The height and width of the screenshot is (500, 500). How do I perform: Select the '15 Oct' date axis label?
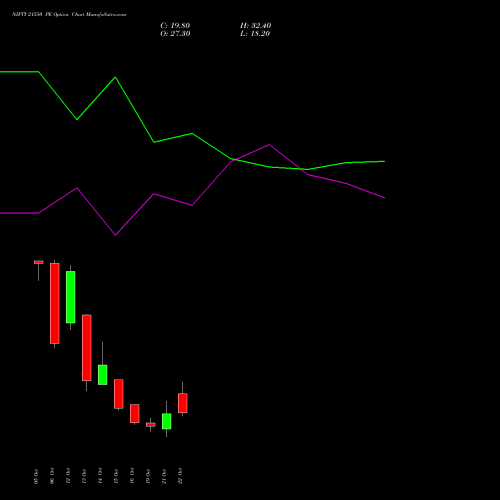(116, 476)
